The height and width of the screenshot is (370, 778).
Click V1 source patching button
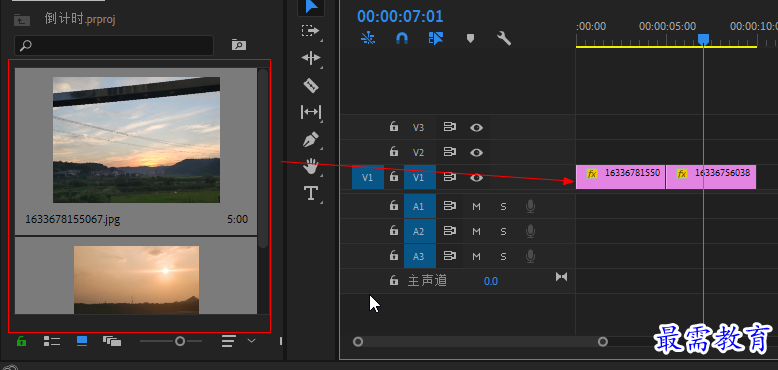pyautogui.click(x=368, y=177)
